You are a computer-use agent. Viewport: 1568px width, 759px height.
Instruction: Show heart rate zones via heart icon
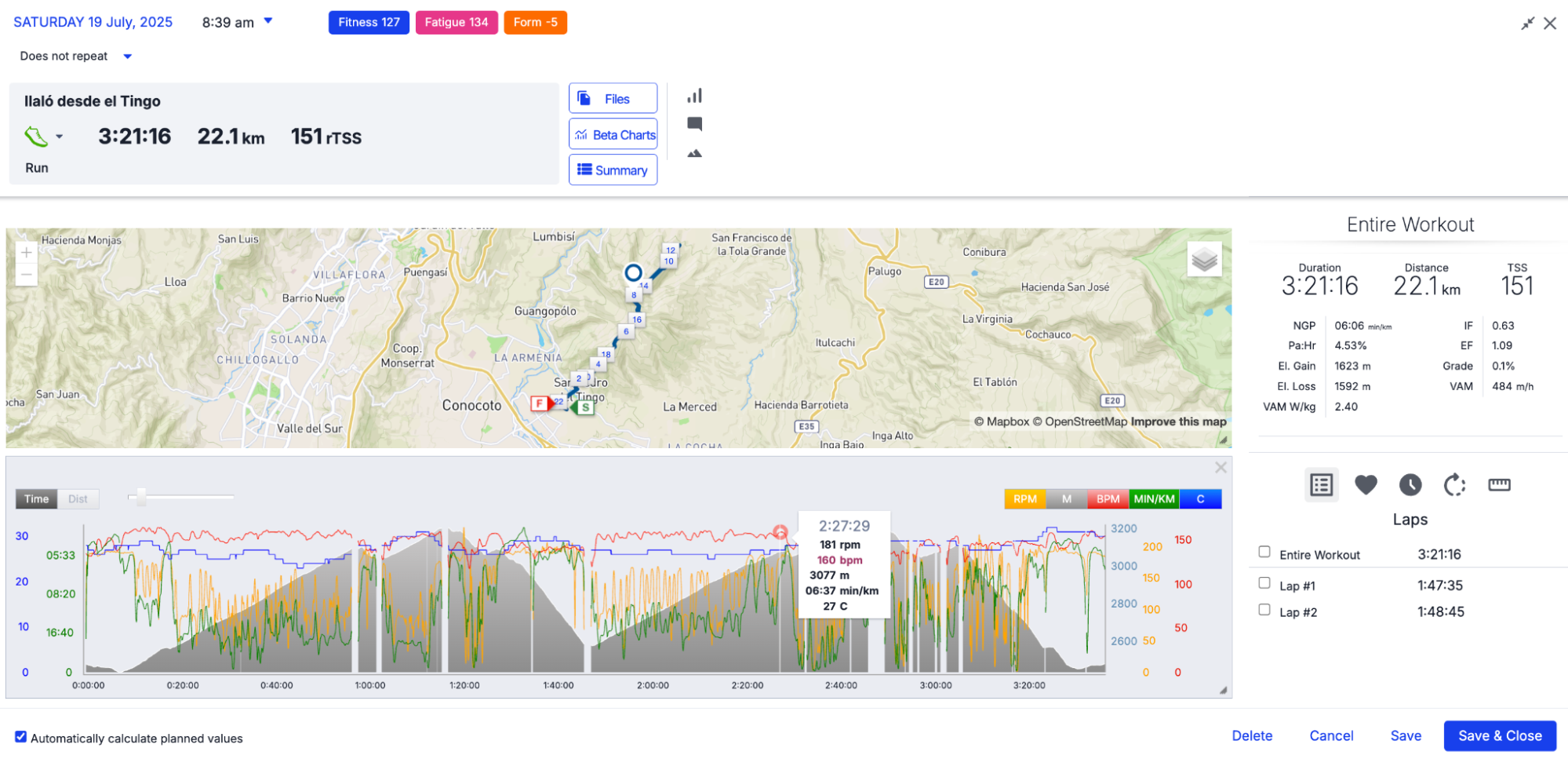pyautogui.click(x=1366, y=485)
